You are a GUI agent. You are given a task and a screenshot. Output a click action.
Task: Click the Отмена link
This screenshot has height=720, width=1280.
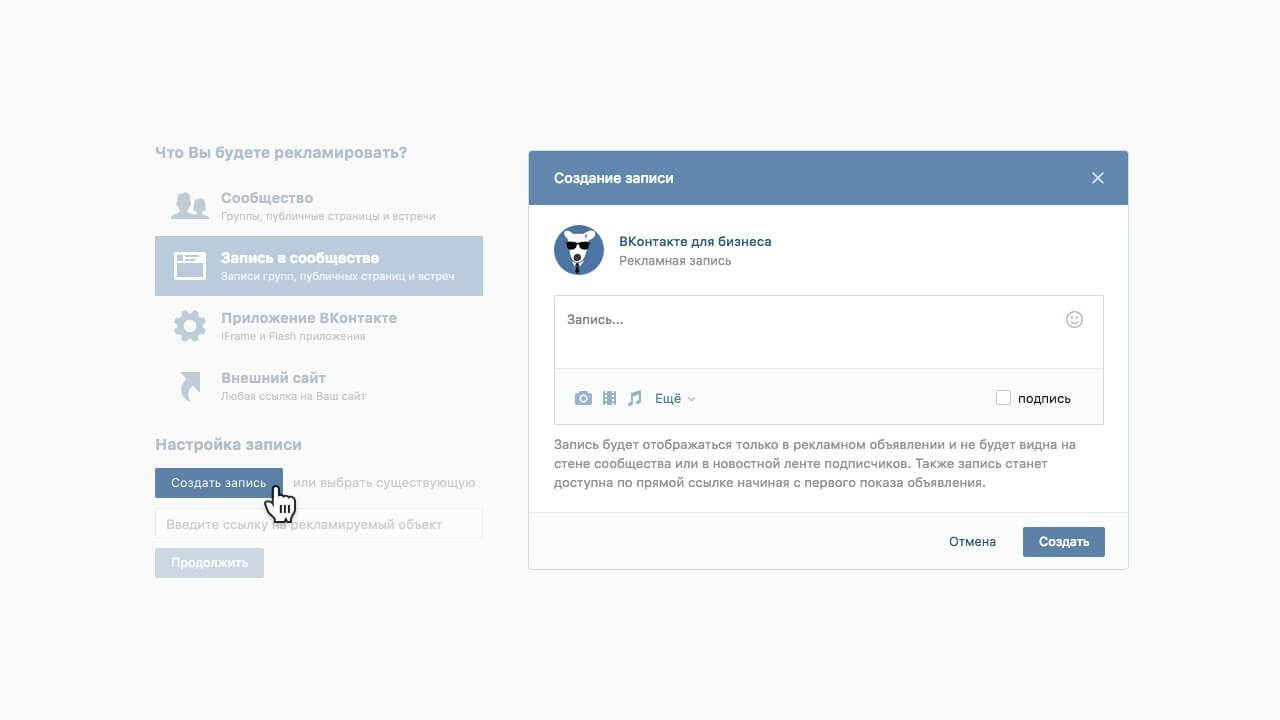click(972, 542)
